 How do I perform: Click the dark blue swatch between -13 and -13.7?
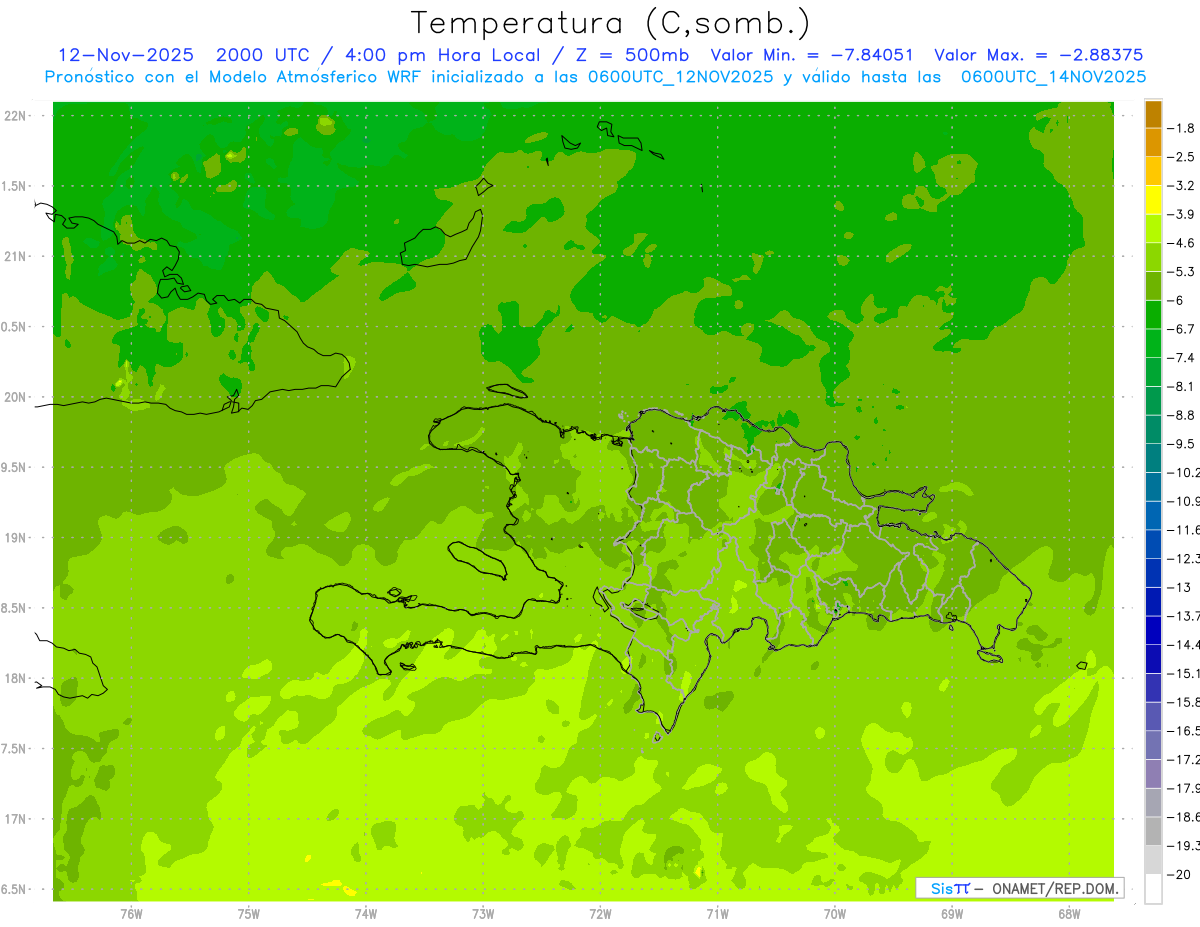1153,601
